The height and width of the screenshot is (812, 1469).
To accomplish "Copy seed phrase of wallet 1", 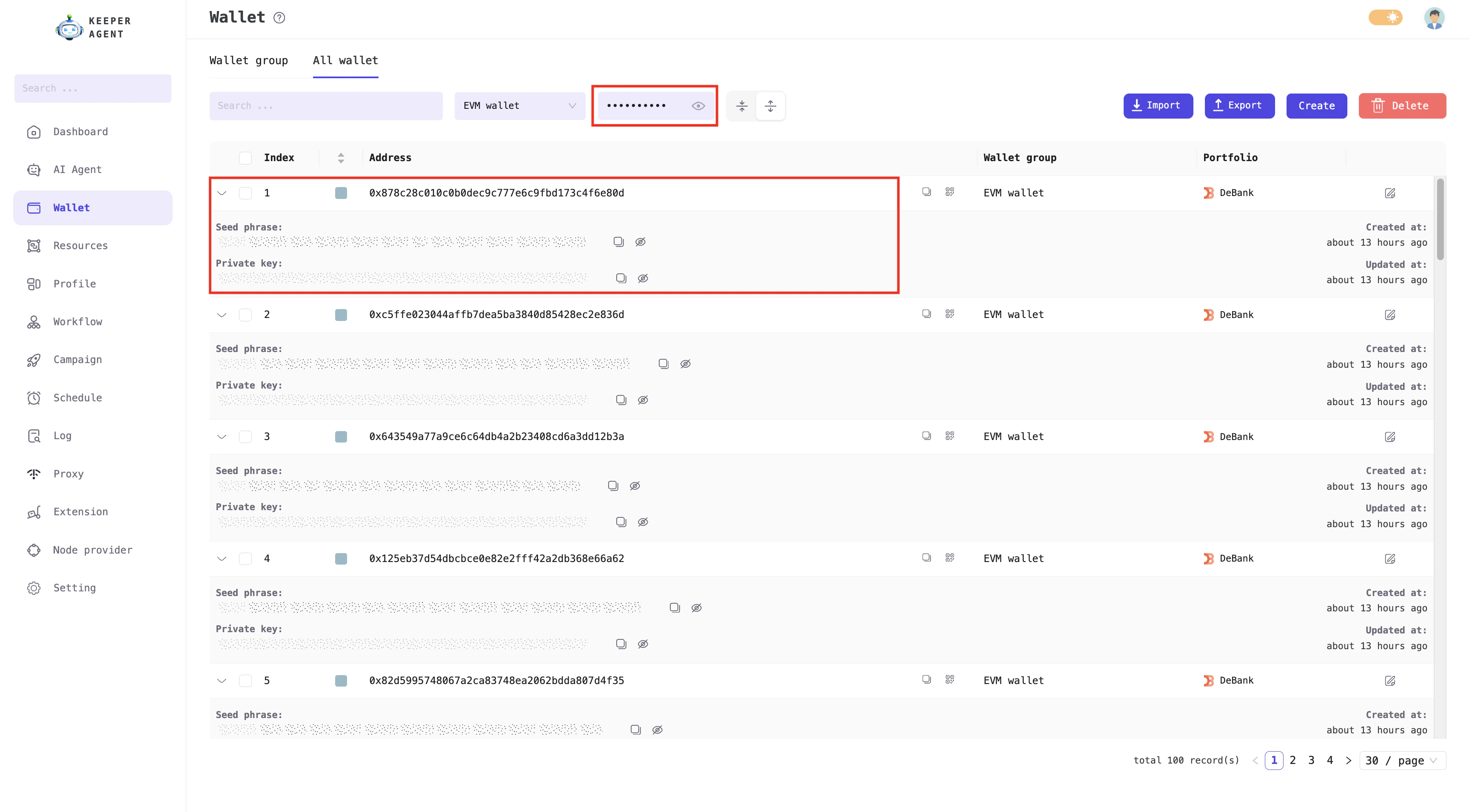I will coord(619,242).
